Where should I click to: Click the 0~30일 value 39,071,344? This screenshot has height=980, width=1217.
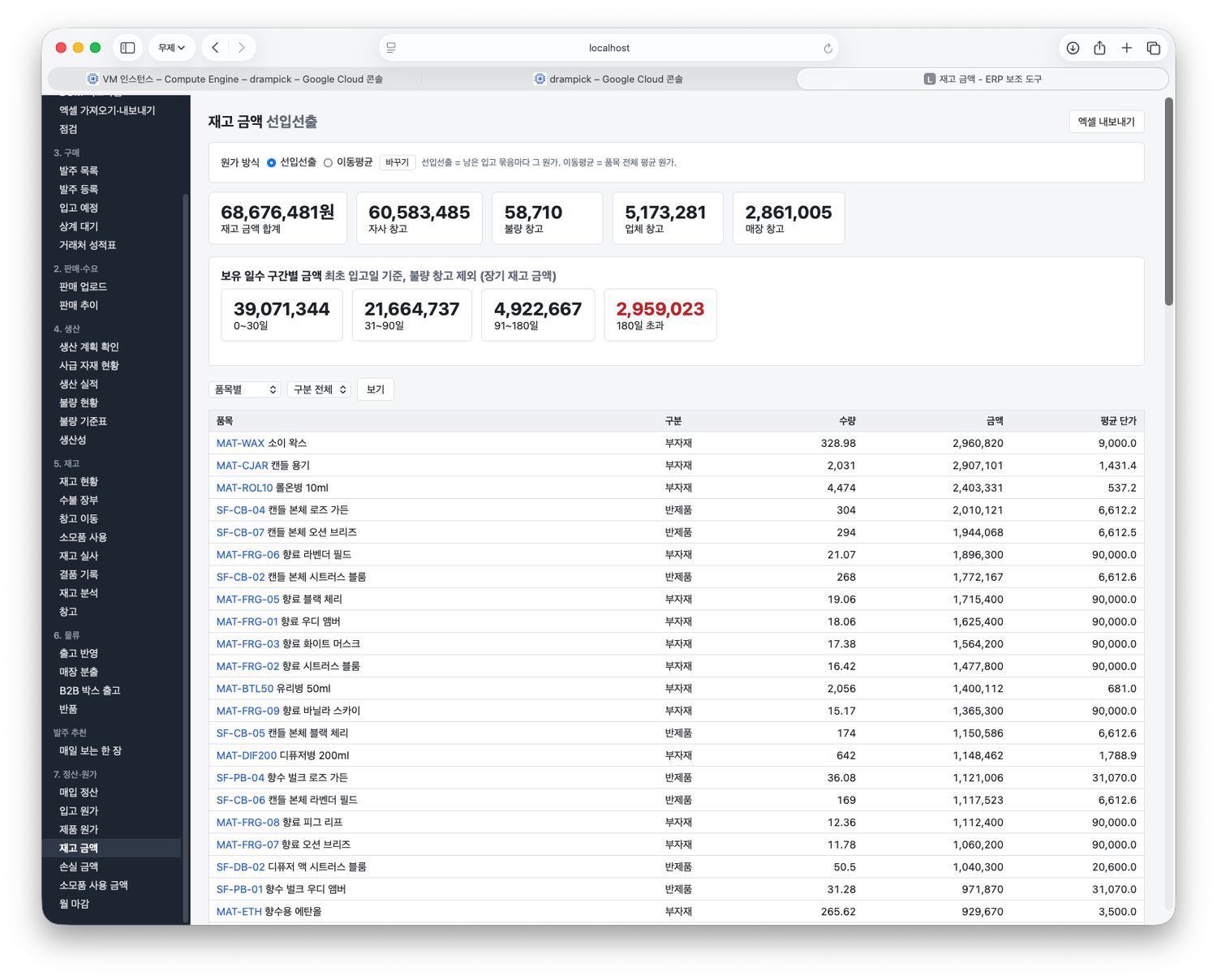tap(282, 309)
